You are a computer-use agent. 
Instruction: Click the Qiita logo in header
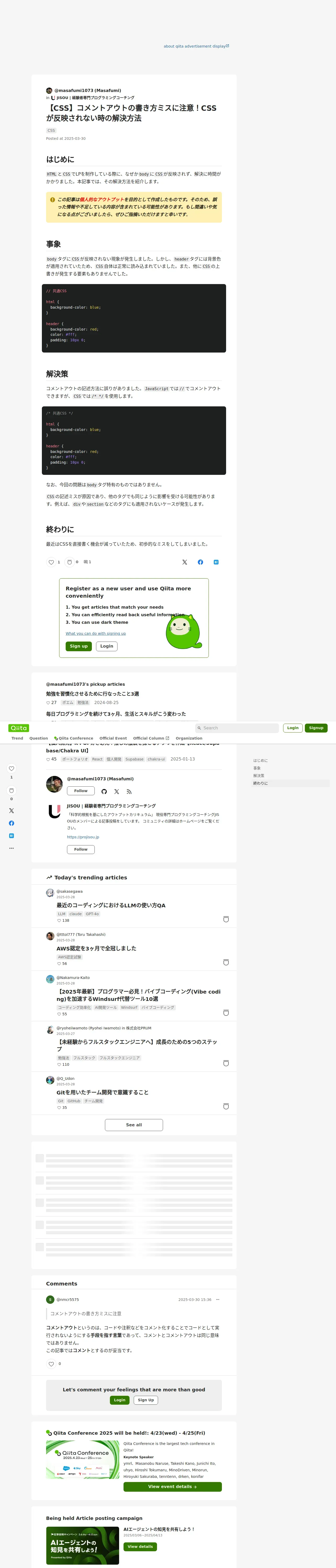tap(19, 728)
